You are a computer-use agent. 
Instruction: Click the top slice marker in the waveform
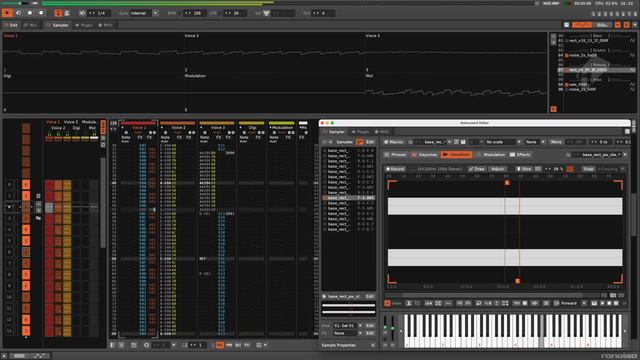507,183
